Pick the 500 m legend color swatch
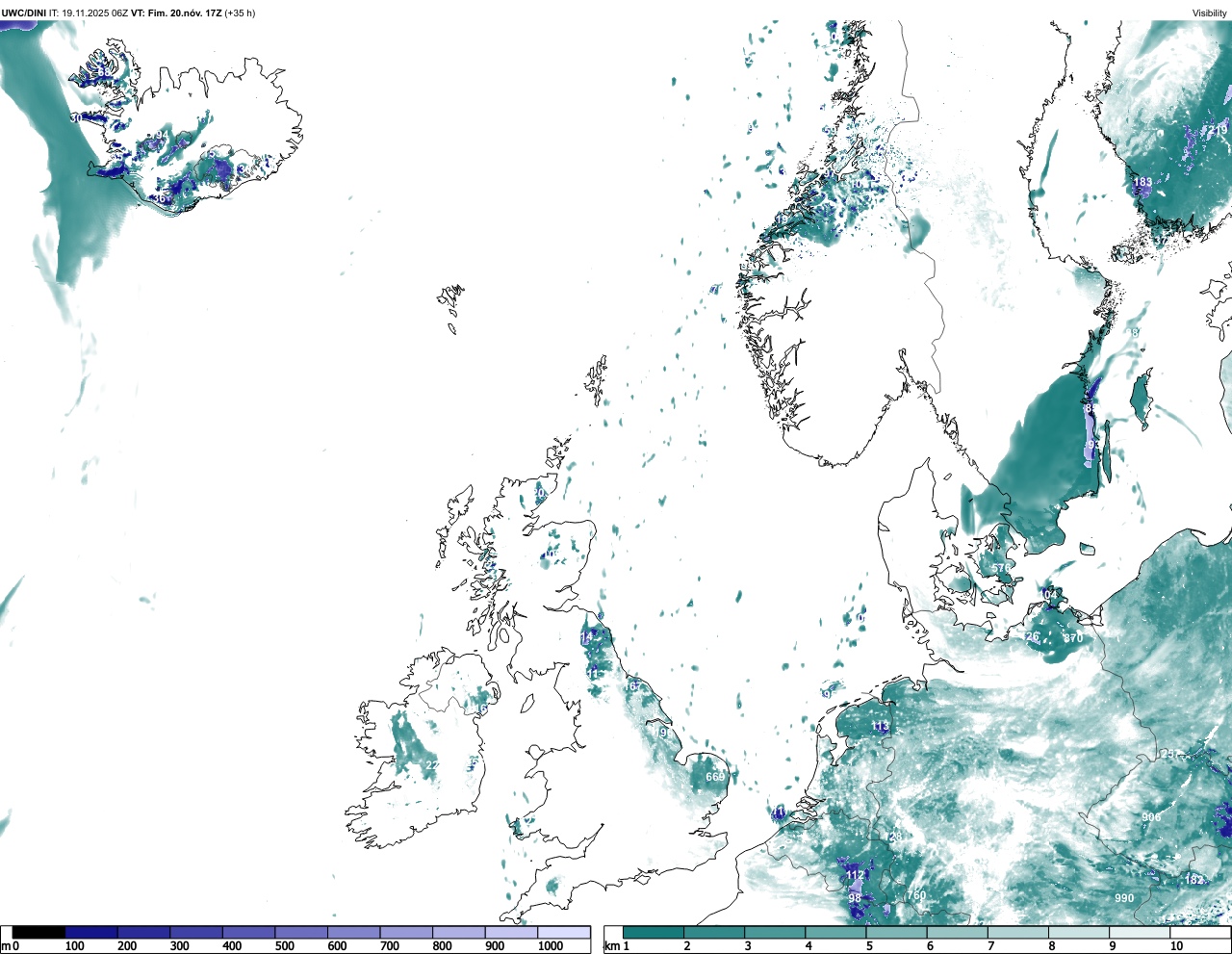The height and width of the screenshot is (954, 1232). [301, 932]
